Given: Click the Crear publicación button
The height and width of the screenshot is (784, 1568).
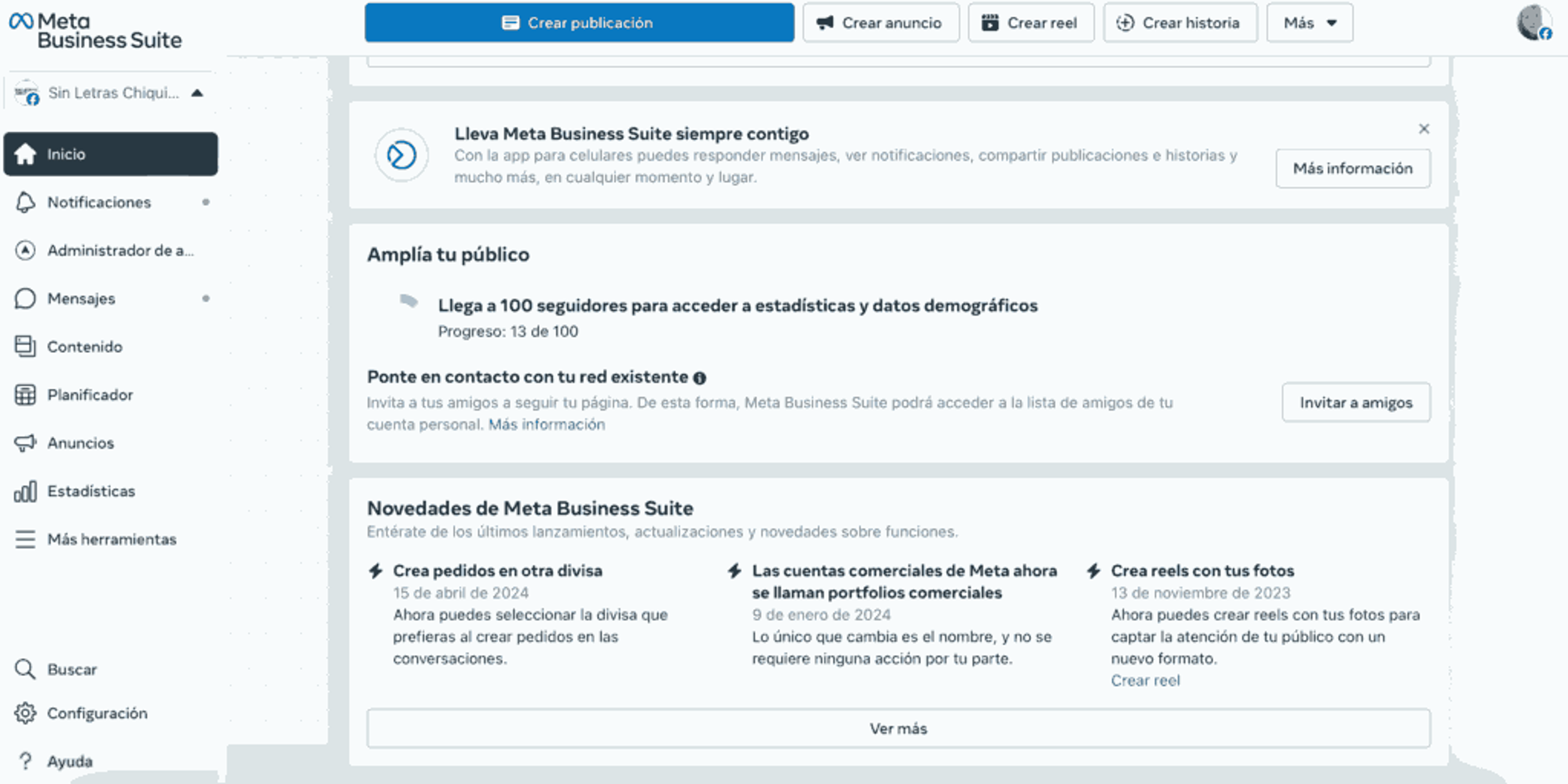Looking at the screenshot, I should pos(579,22).
